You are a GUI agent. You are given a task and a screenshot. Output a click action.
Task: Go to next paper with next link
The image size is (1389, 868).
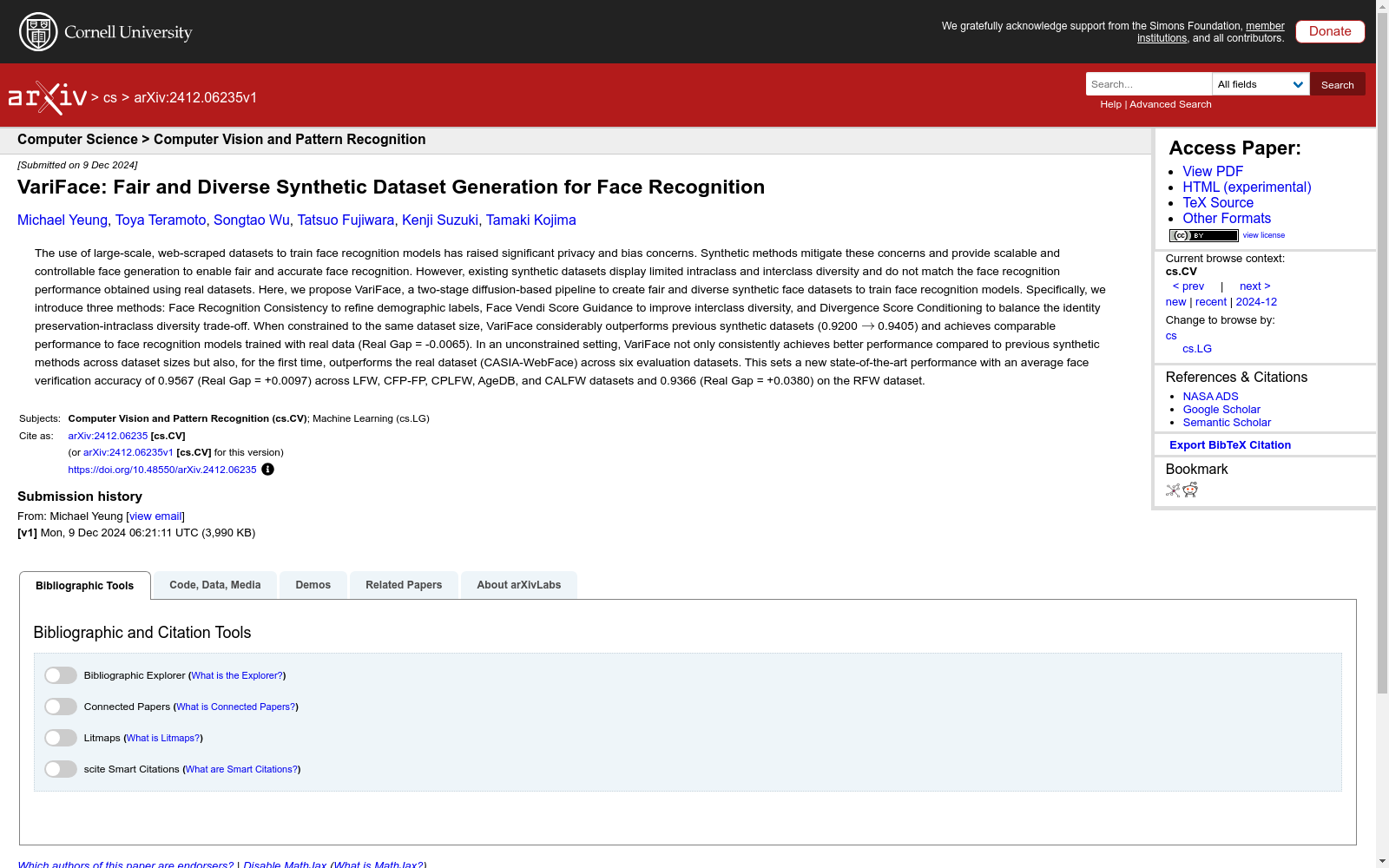coord(1254,286)
